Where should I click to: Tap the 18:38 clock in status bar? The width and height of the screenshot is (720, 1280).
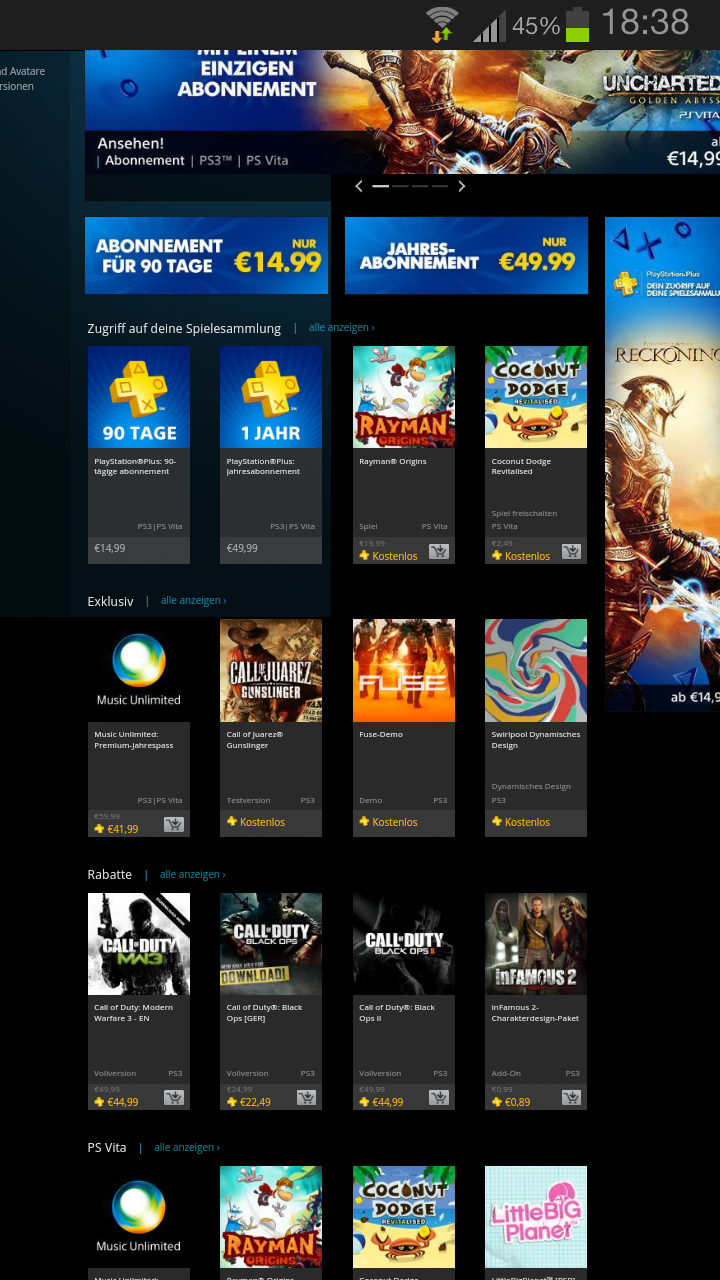point(645,23)
